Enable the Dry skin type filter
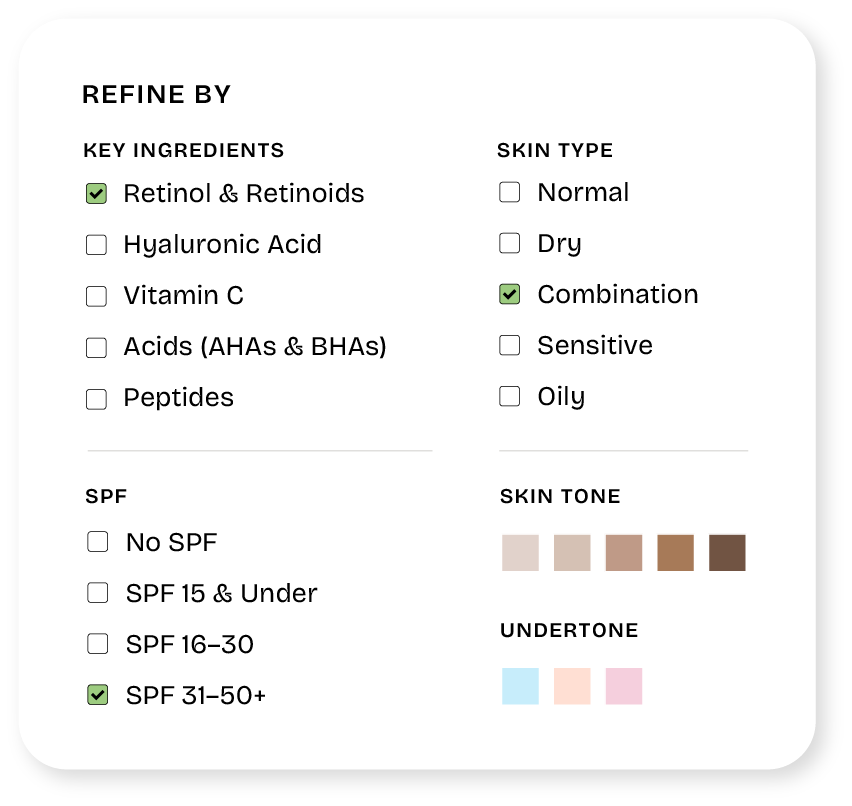The width and height of the screenshot is (852, 806). point(510,243)
